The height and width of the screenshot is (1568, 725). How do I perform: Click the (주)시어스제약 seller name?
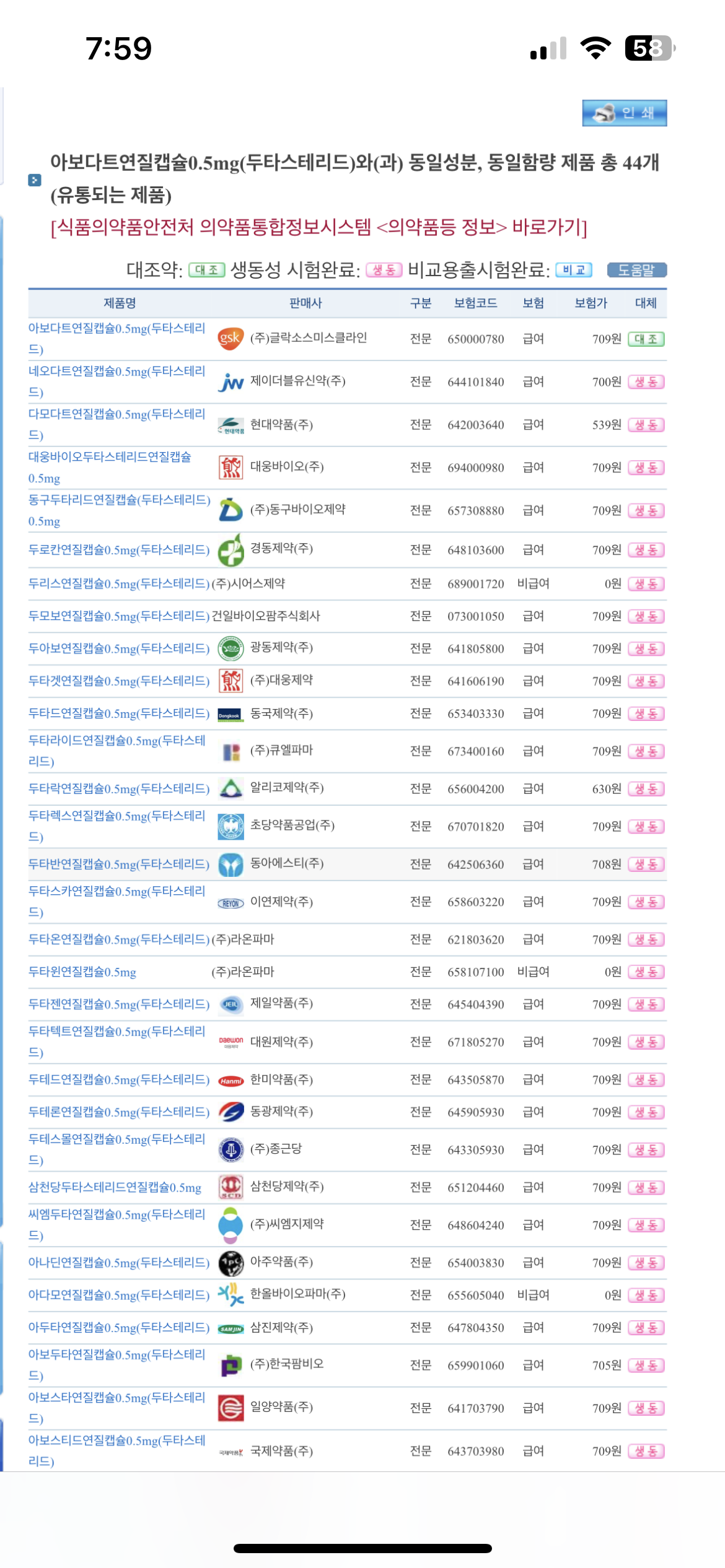248,583
